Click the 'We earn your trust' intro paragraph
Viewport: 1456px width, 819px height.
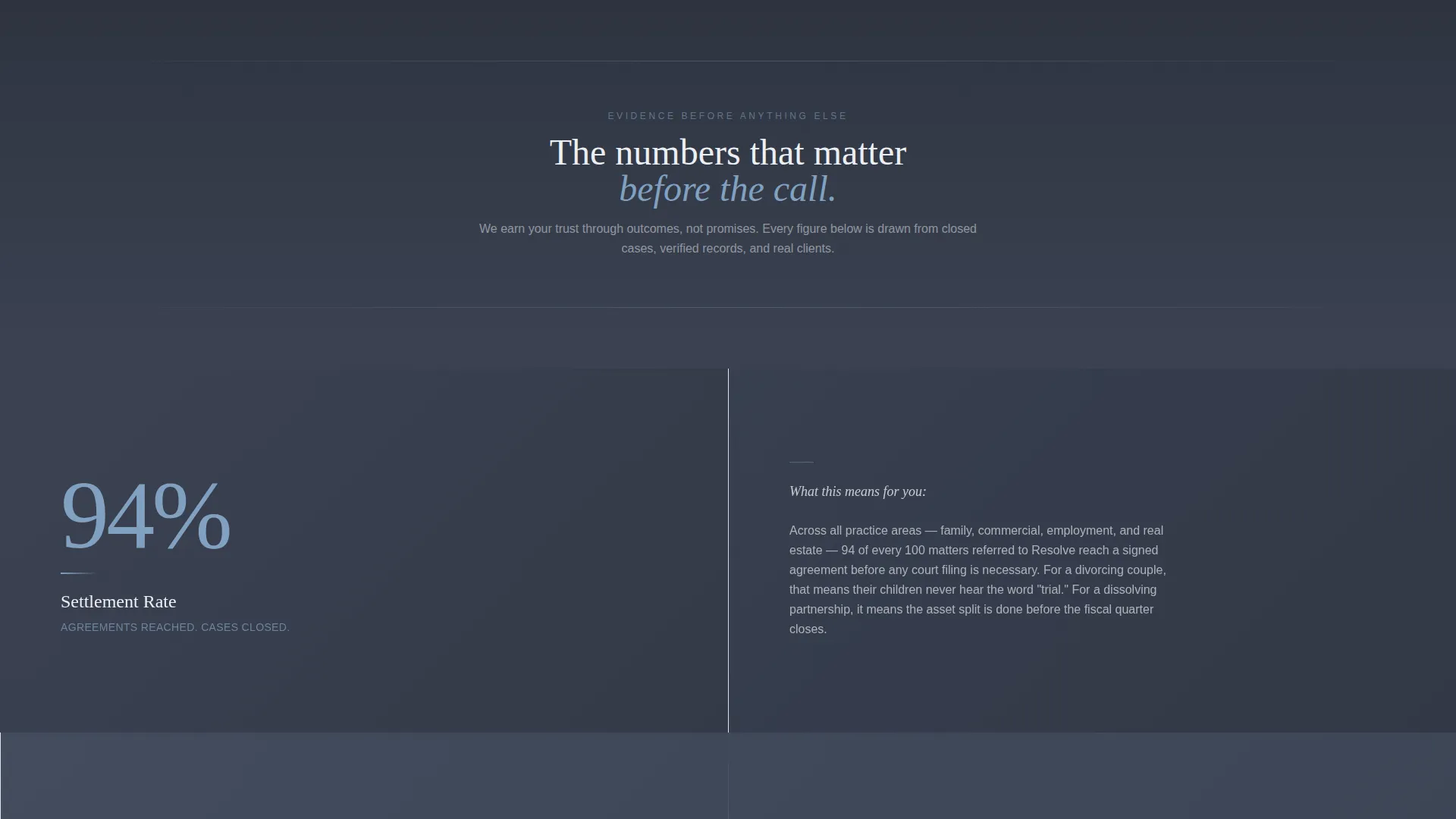727,238
